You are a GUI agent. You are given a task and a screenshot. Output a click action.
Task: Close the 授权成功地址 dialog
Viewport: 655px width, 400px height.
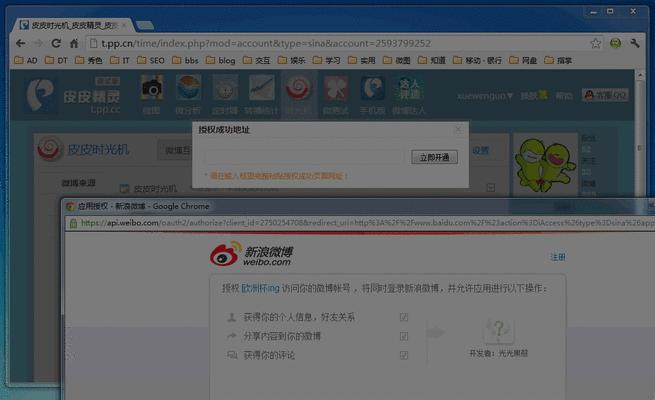458,130
